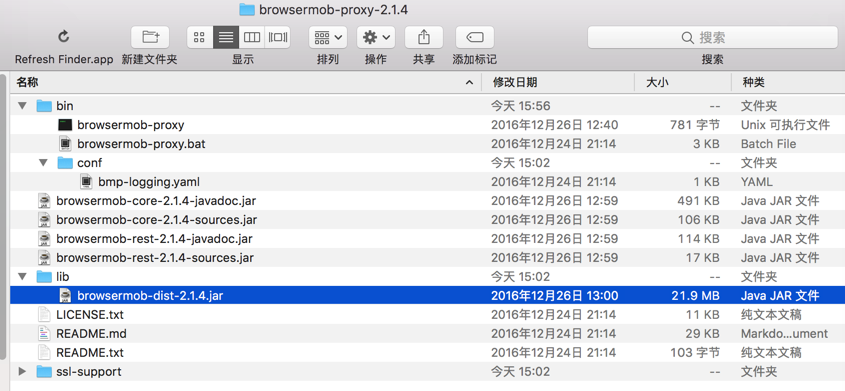Image resolution: width=845 pixels, height=391 pixels.
Task: Select browsermob-rest-2.1.4-sources.jar icon
Action: tap(44, 257)
